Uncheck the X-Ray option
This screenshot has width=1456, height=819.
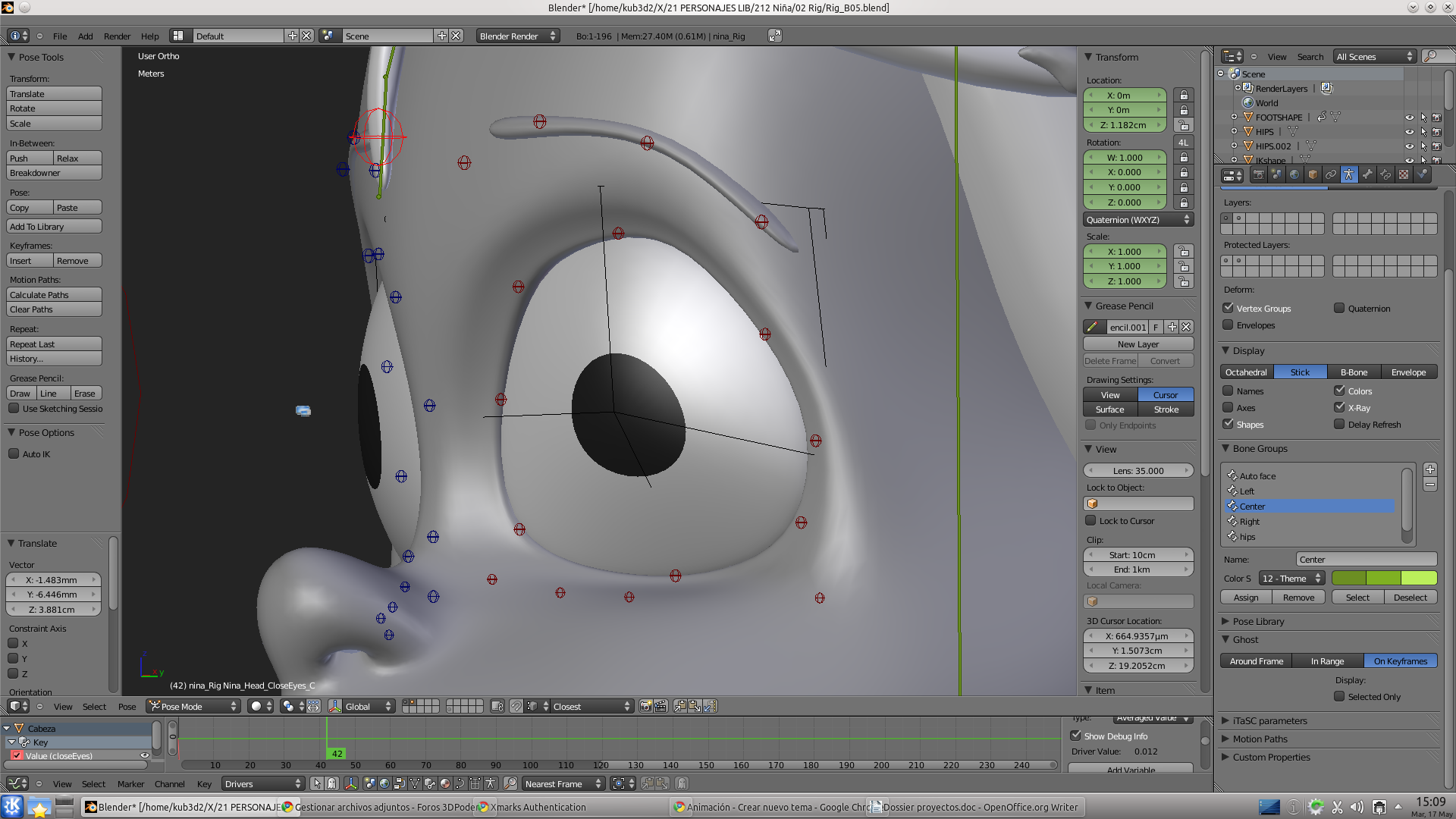[1339, 407]
